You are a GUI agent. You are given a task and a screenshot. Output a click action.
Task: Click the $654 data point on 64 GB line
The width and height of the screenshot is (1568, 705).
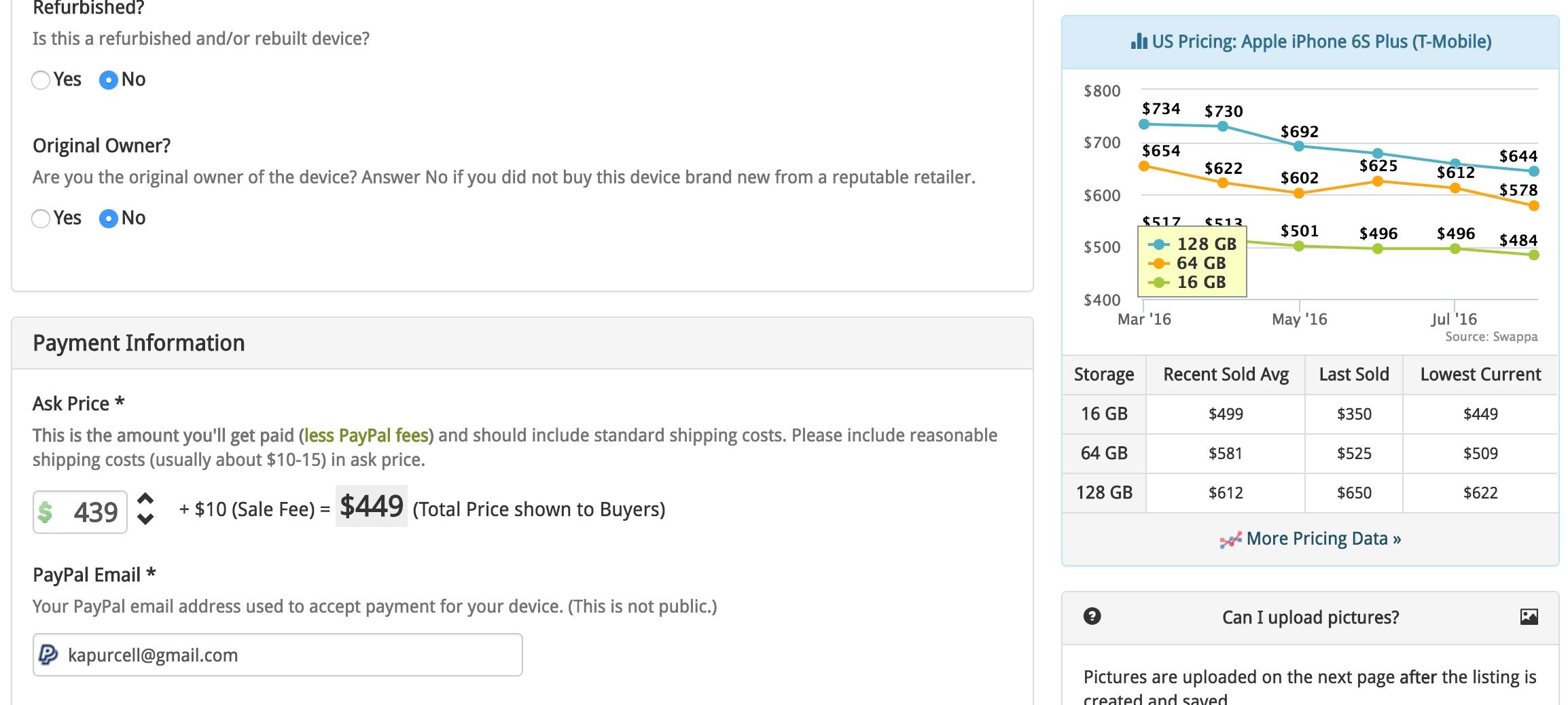(x=1144, y=166)
